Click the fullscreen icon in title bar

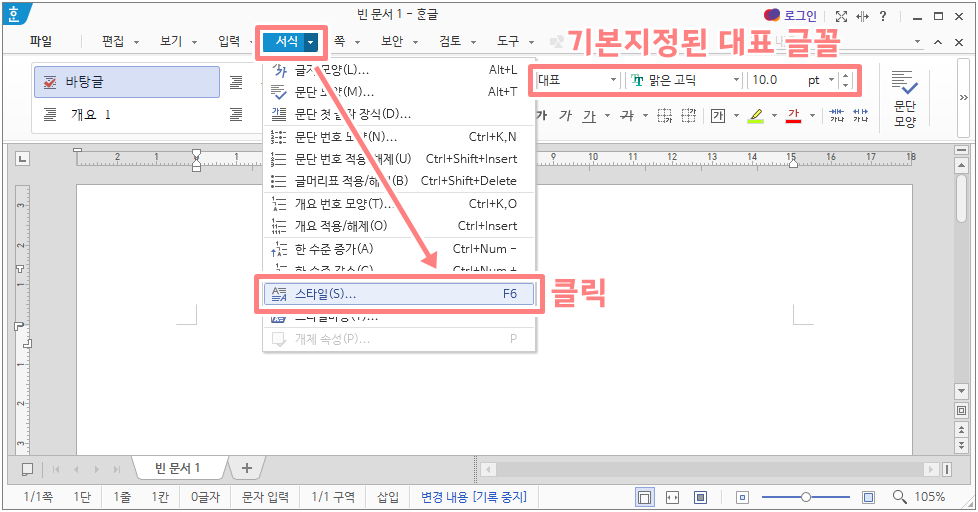coord(841,17)
